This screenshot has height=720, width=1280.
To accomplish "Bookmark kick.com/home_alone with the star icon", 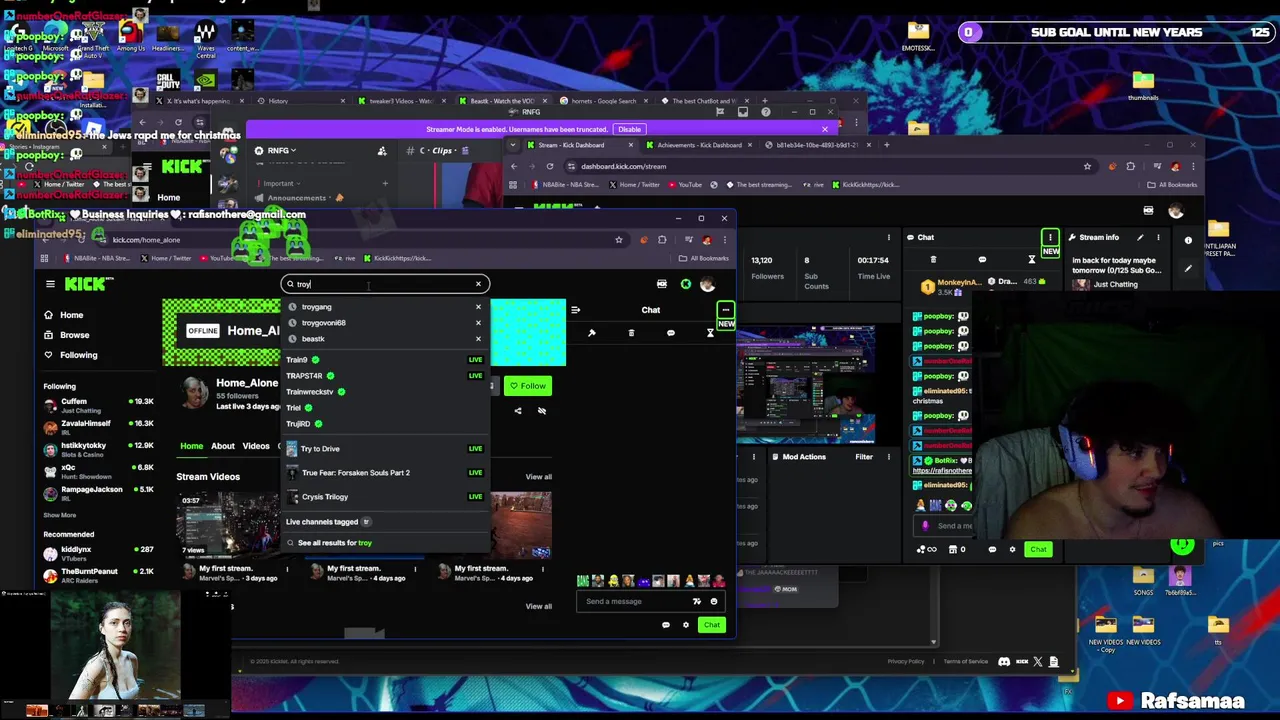I will pyautogui.click(x=619, y=240).
